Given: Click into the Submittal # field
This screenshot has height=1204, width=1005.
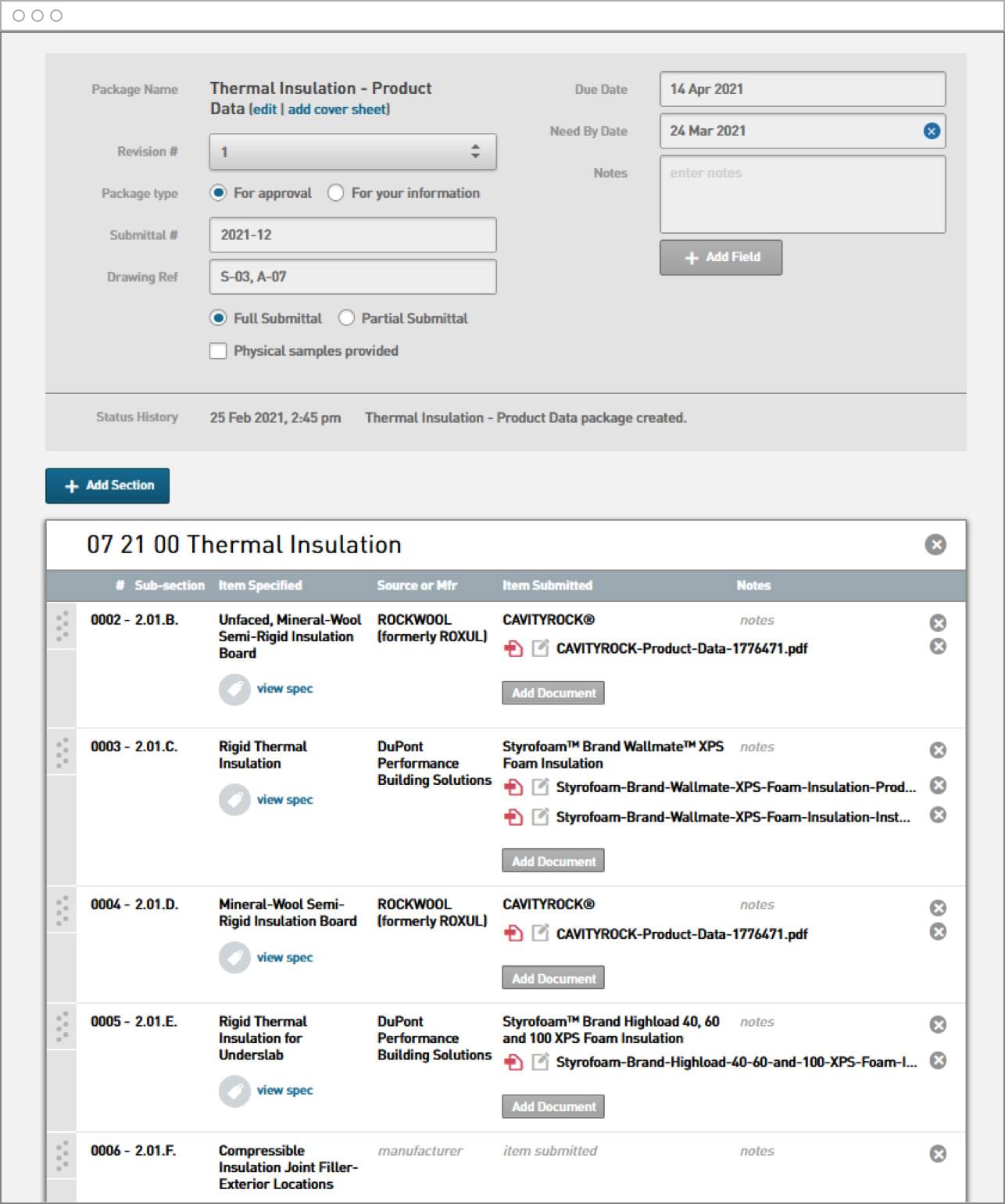Looking at the screenshot, I should (x=352, y=235).
